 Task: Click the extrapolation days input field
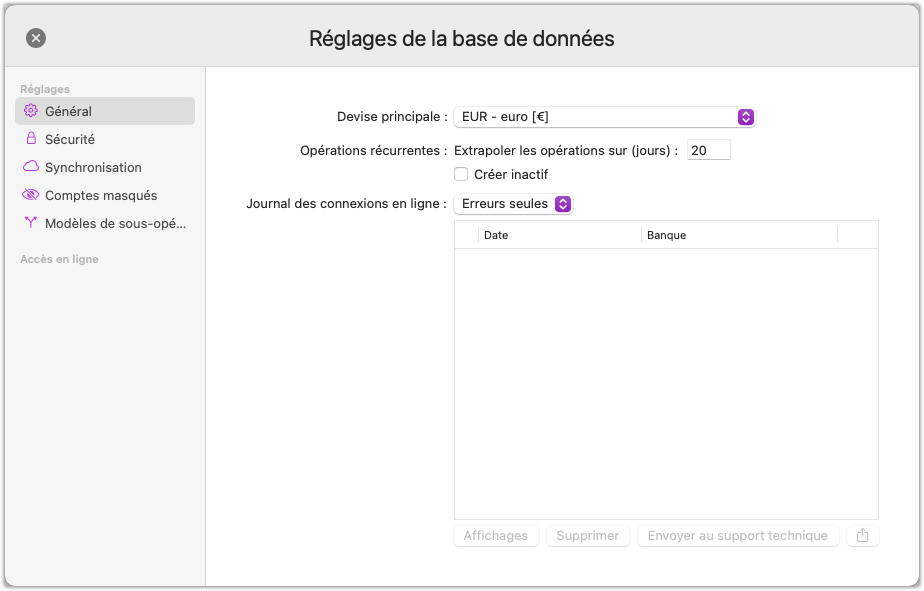coord(708,150)
